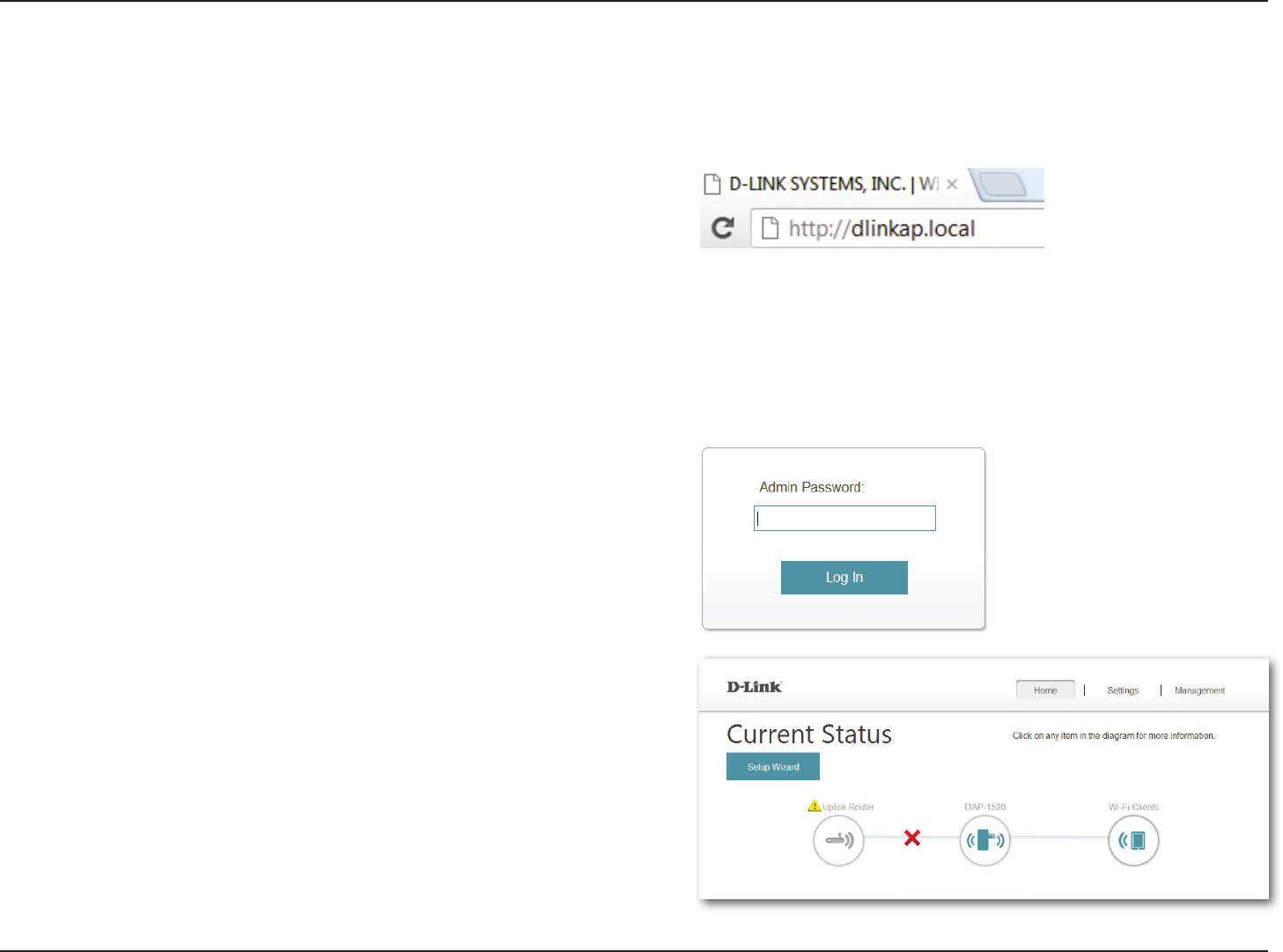This screenshot has width=1283, height=952.
Task: Click the http://dlinkap.local address bar
Action: tap(897, 229)
